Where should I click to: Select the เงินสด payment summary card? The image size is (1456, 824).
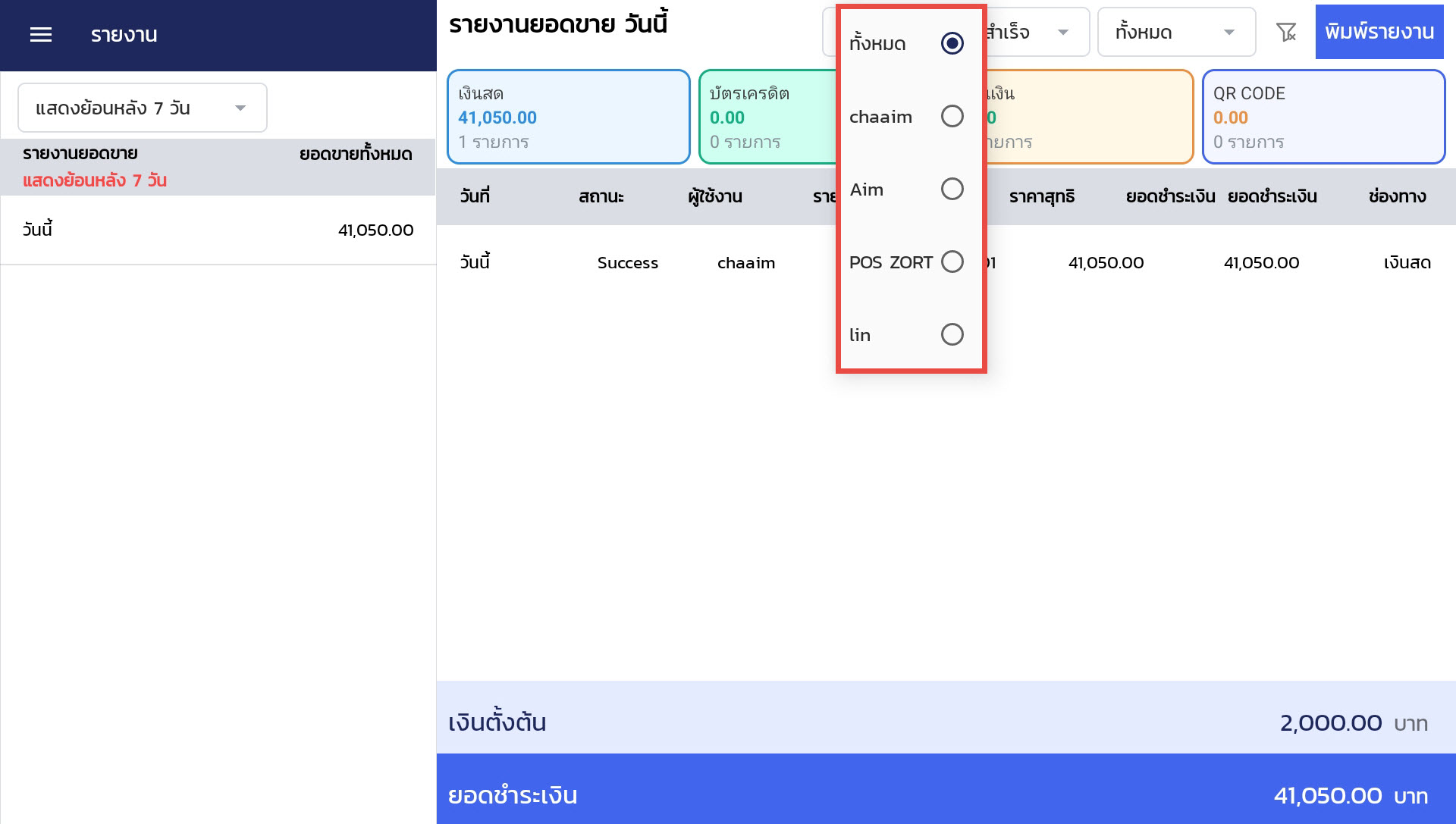(x=568, y=117)
